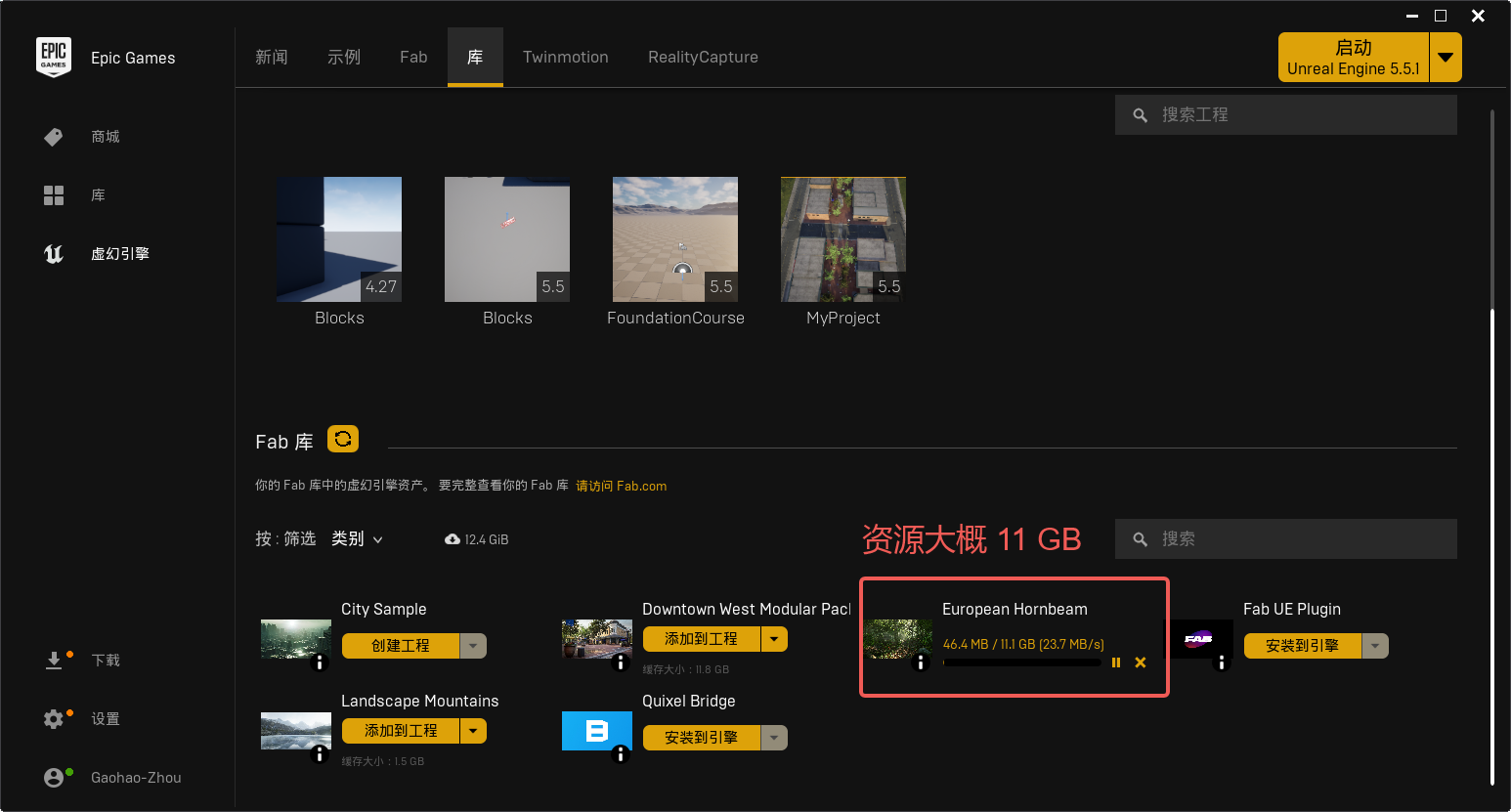Click the Epic Games logo icon
The width and height of the screenshot is (1511, 812).
54,58
